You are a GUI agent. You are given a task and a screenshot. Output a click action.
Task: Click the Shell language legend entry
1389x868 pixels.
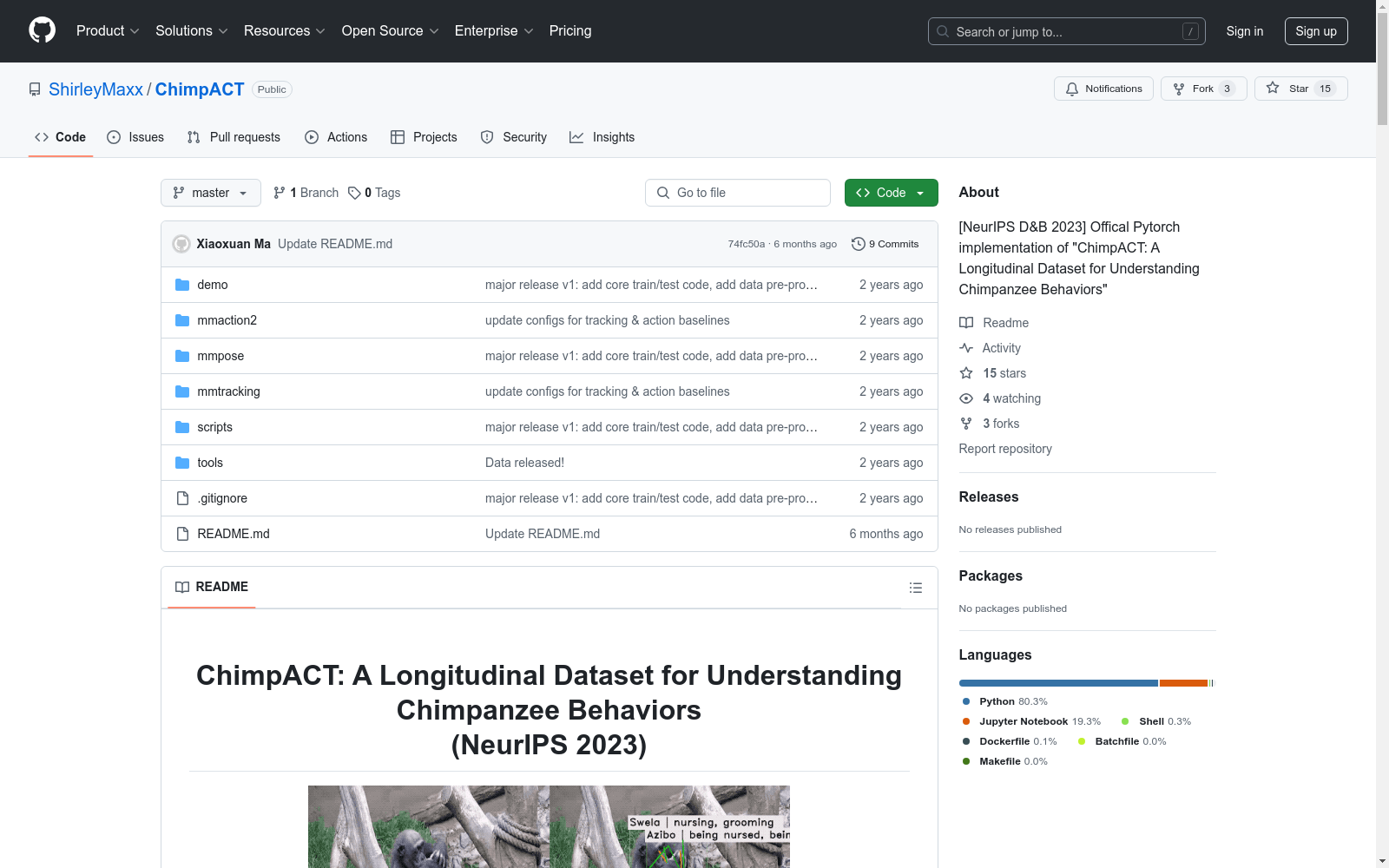[x=1155, y=721]
